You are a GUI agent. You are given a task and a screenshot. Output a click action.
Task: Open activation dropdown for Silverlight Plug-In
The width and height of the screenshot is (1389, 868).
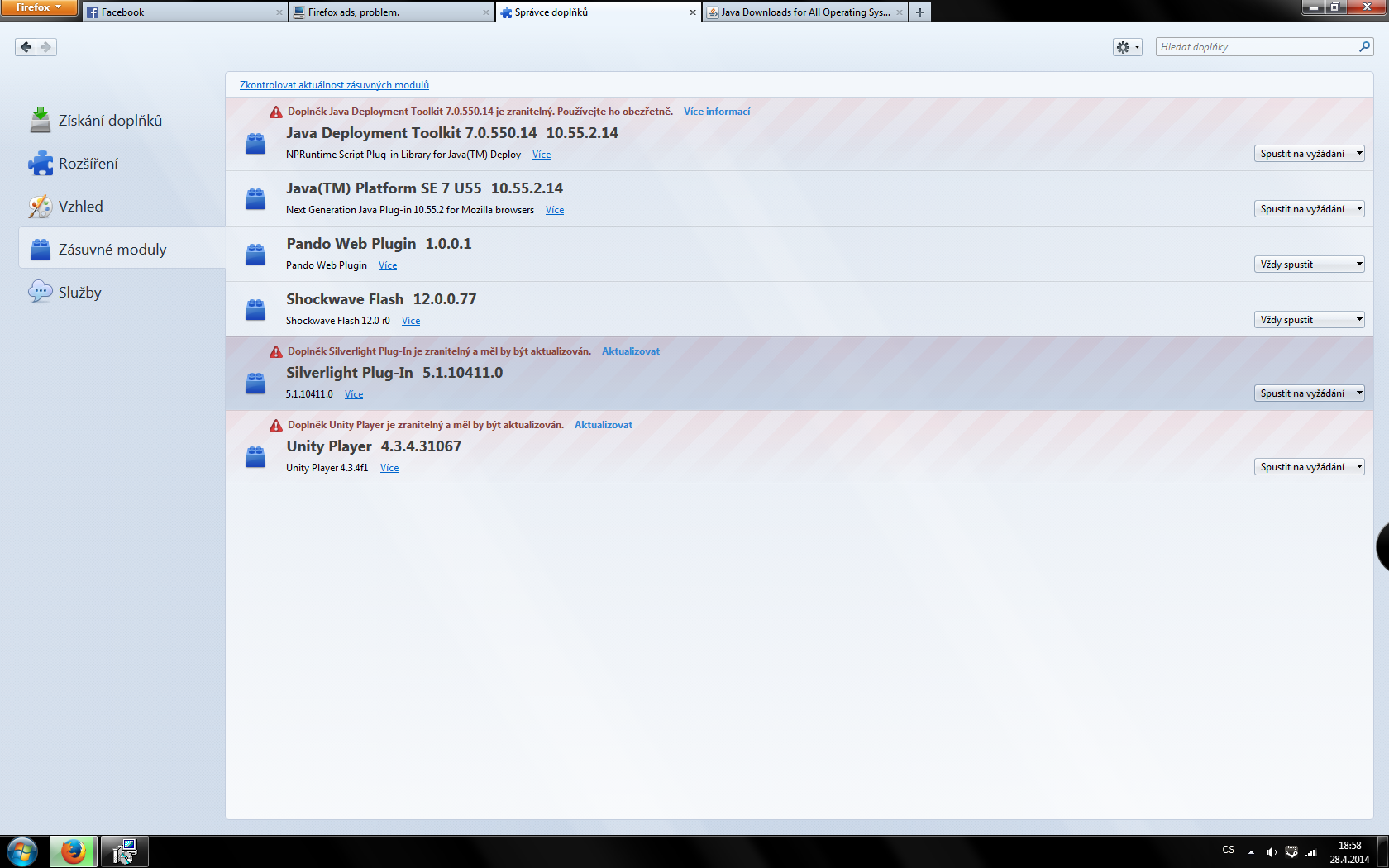1309,393
